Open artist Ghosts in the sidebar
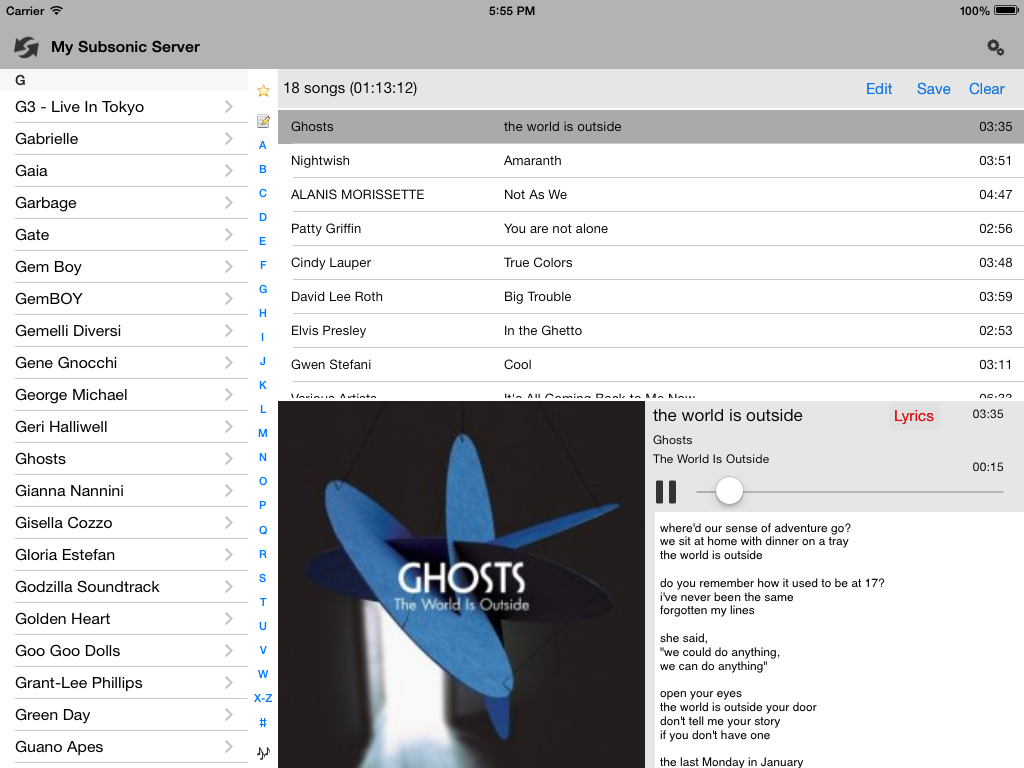 pos(124,458)
